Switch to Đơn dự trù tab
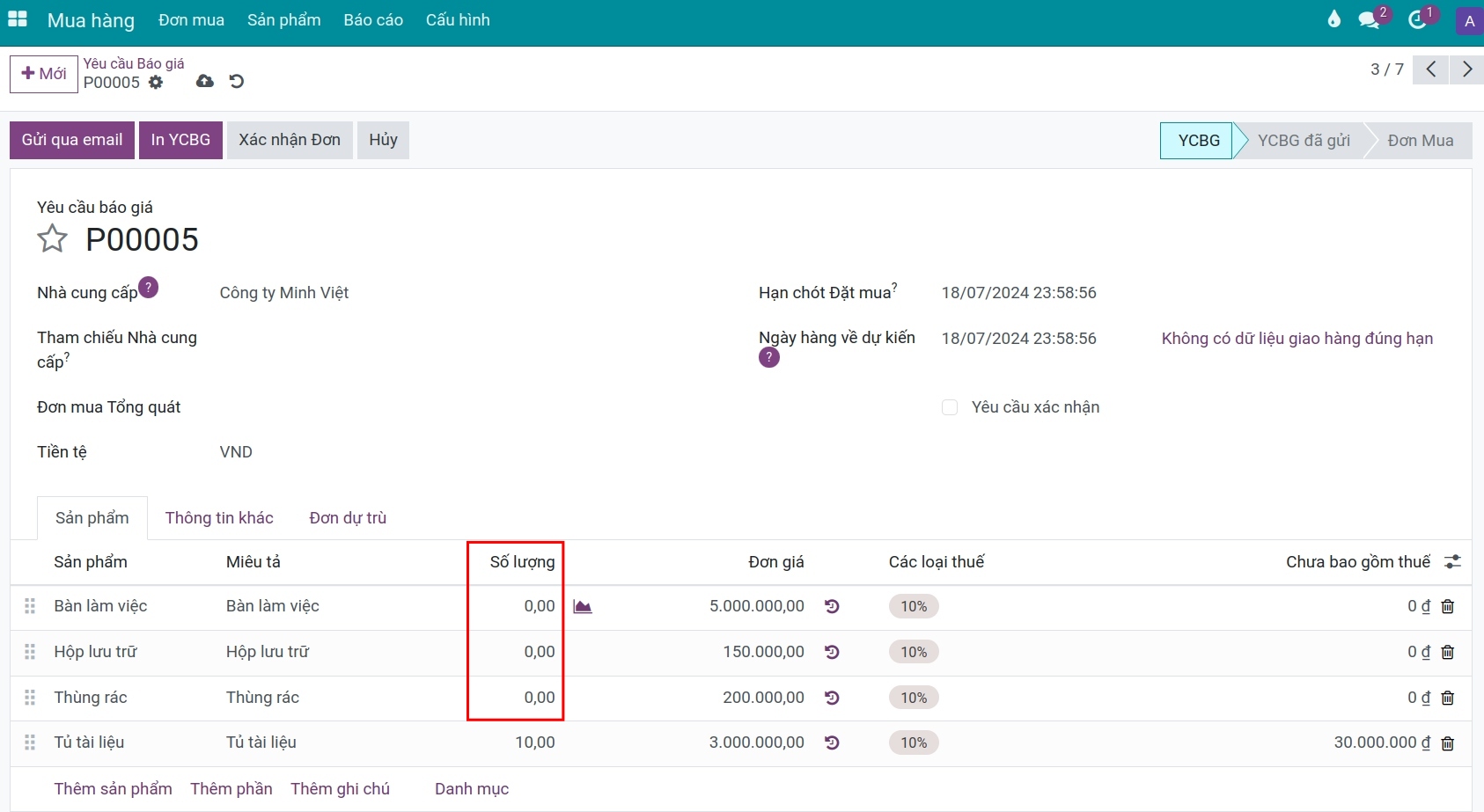 point(348,518)
